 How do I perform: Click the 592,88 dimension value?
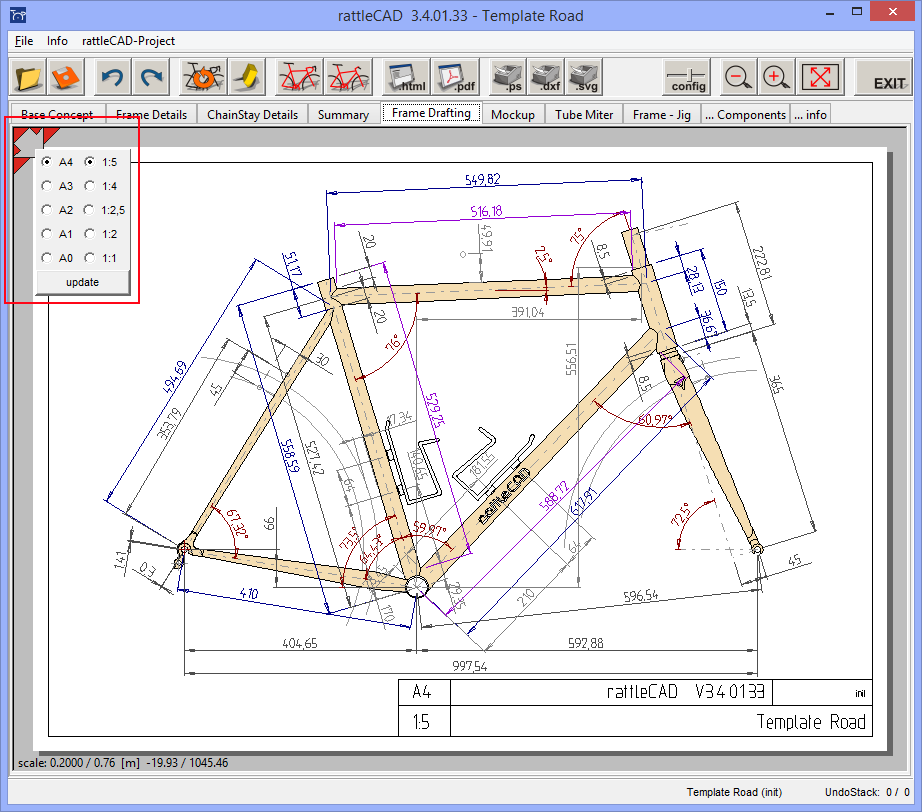586,643
